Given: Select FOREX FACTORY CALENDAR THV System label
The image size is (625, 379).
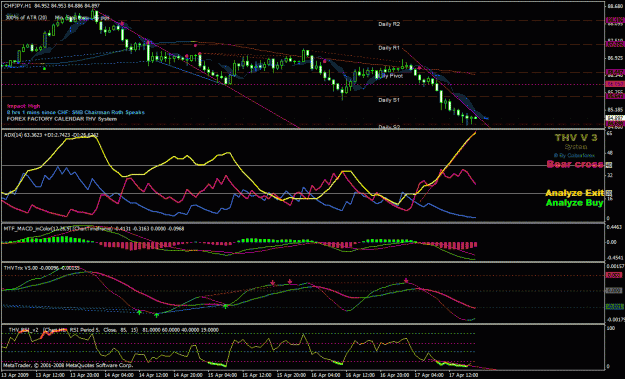Looking at the screenshot, I should [62, 119].
